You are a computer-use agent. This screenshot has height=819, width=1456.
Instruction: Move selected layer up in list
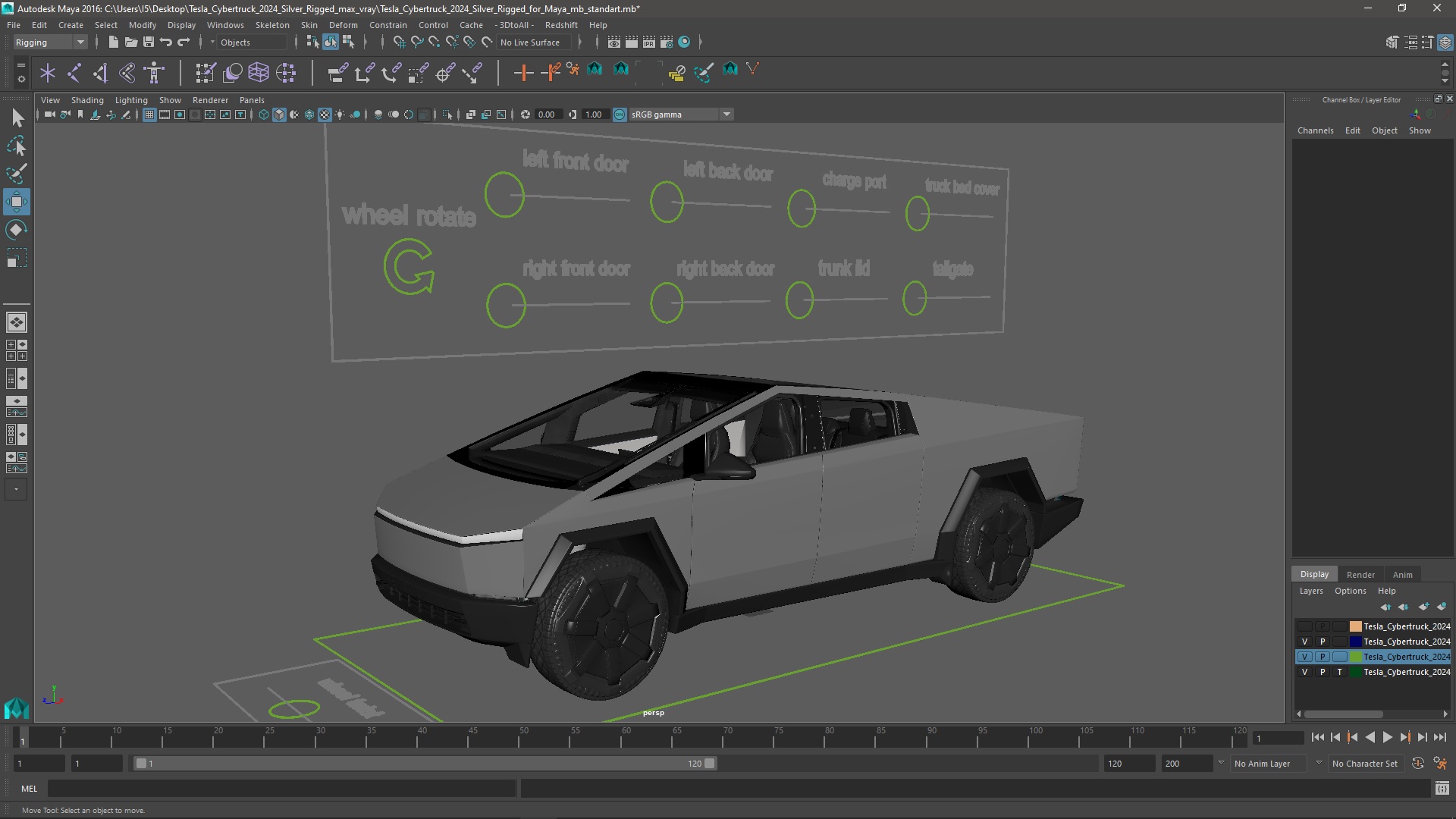click(1385, 607)
